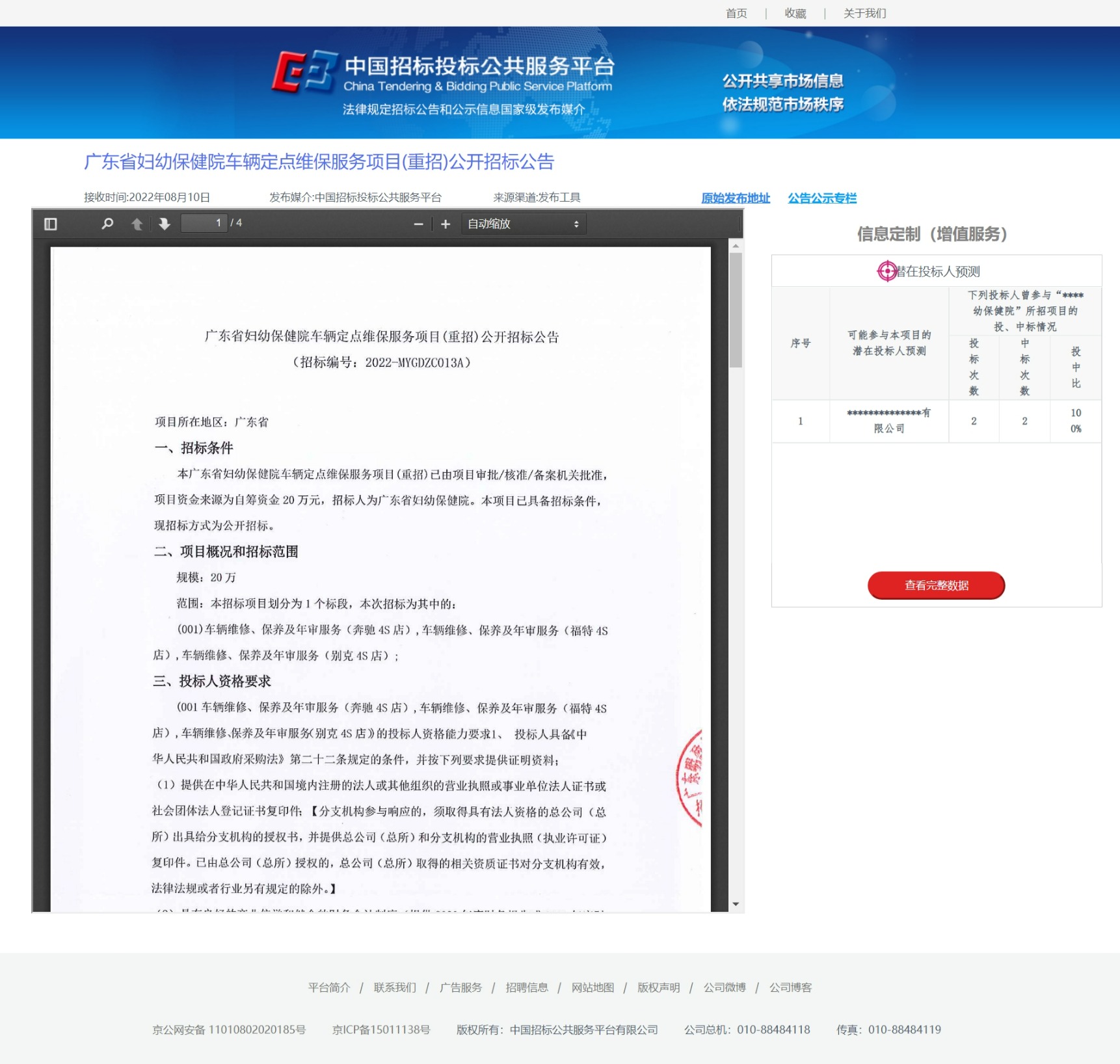Click the PDF page number field
Image resolution: width=1120 pixels, height=1064 pixels.
(204, 223)
